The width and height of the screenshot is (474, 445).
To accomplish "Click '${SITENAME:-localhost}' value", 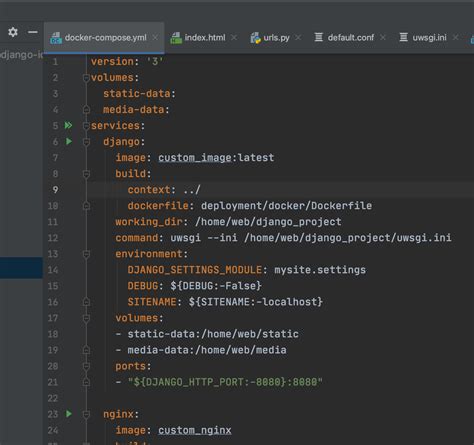I will [x=256, y=302].
